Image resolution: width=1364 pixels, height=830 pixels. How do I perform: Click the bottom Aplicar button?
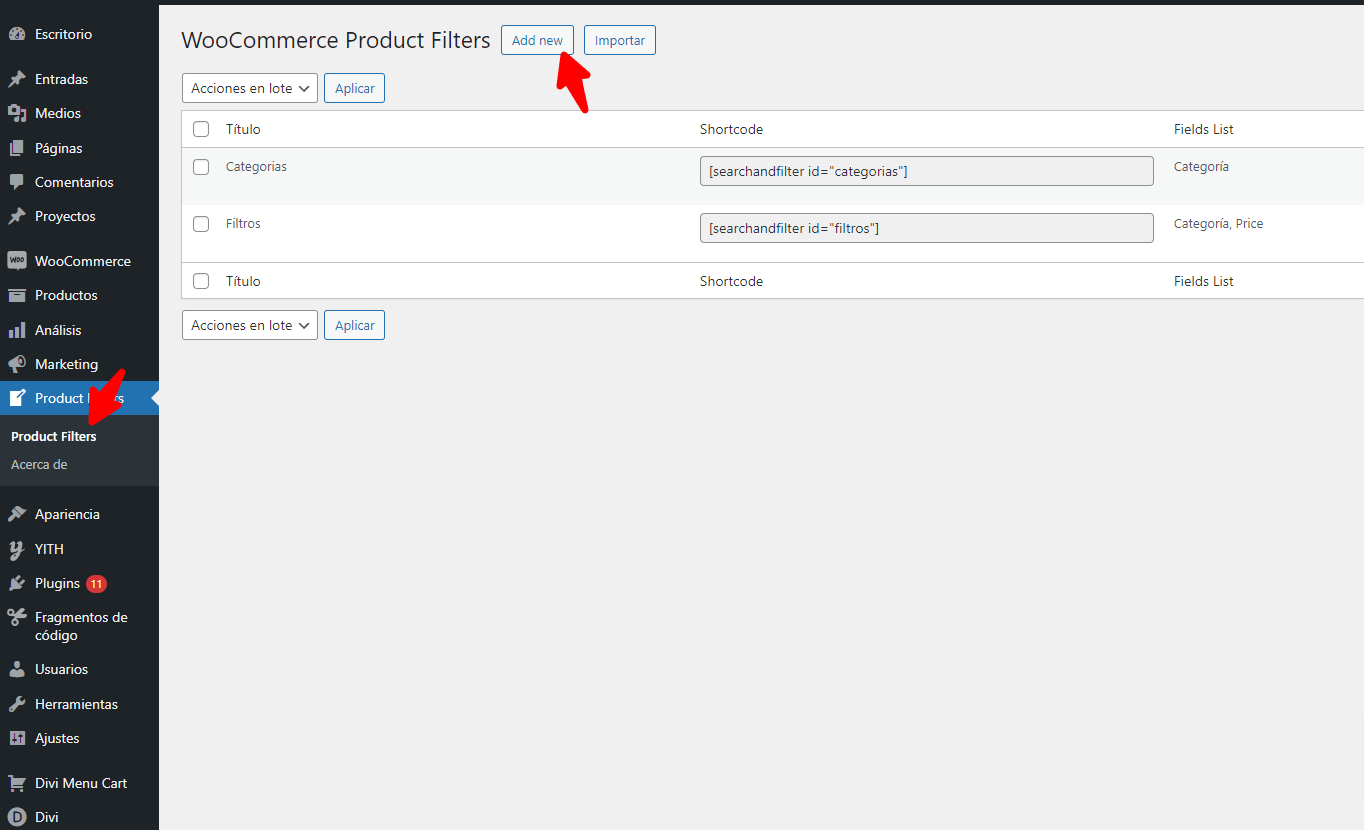point(354,325)
